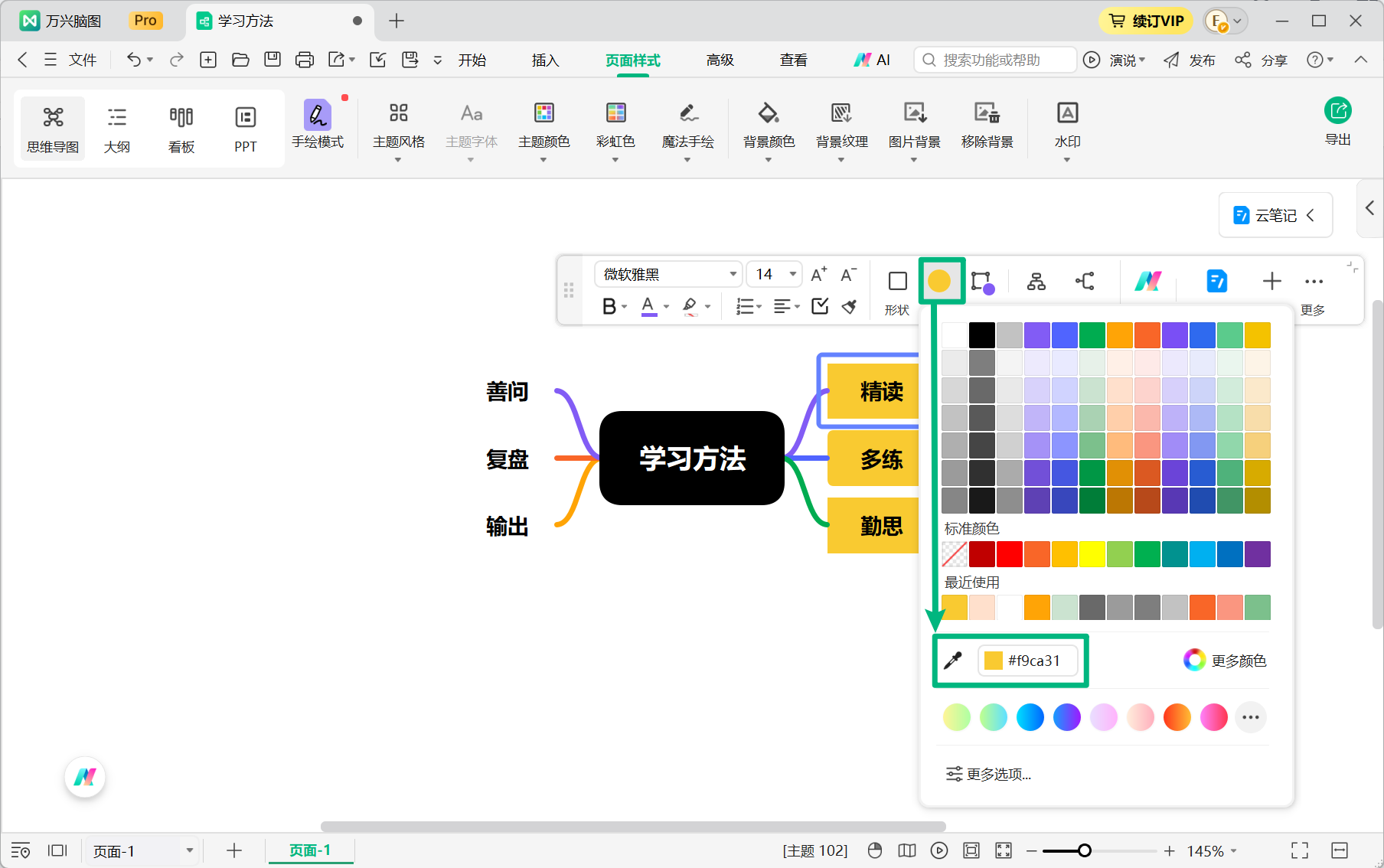The image size is (1384, 868).
Task: Select the 学习方法 central topic node
Action: click(x=692, y=458)
